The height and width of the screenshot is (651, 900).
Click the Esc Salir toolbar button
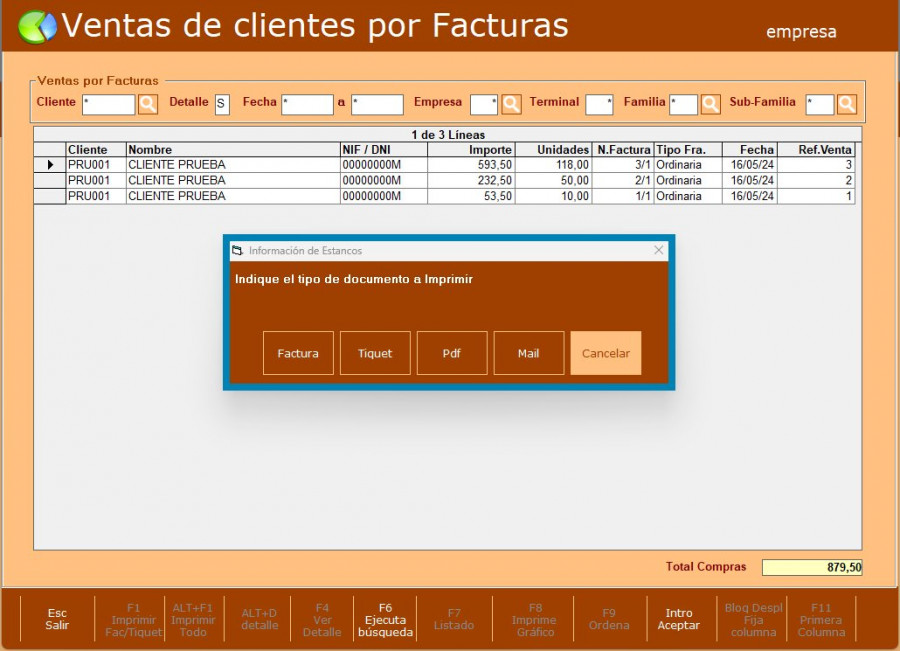click(x=57, y=619)
